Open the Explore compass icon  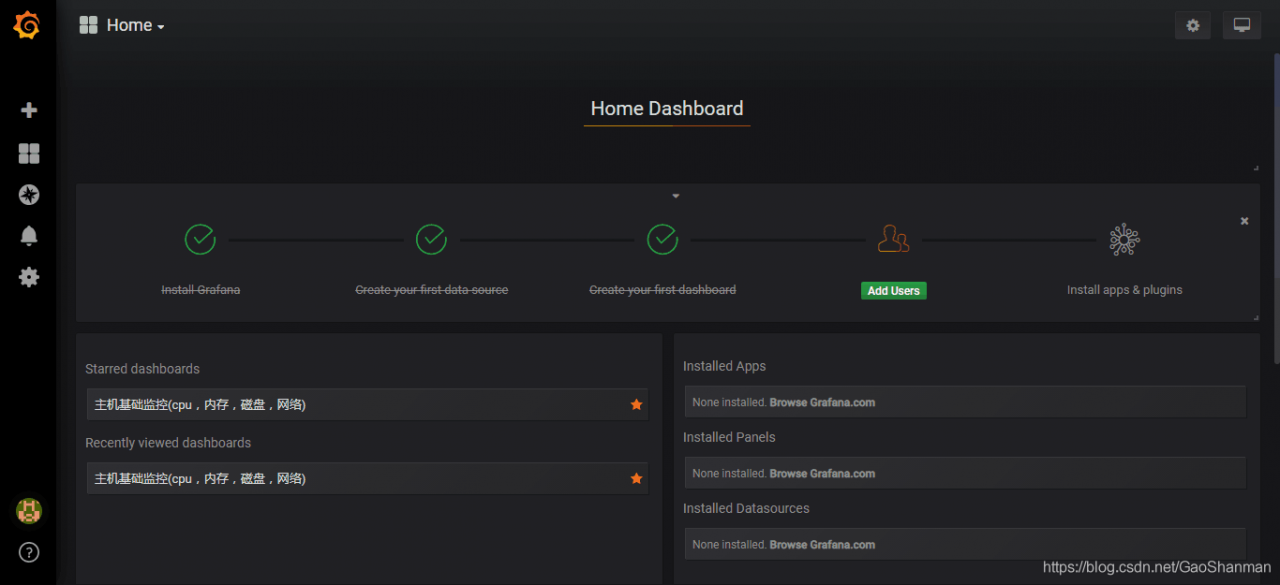(29, 195)
